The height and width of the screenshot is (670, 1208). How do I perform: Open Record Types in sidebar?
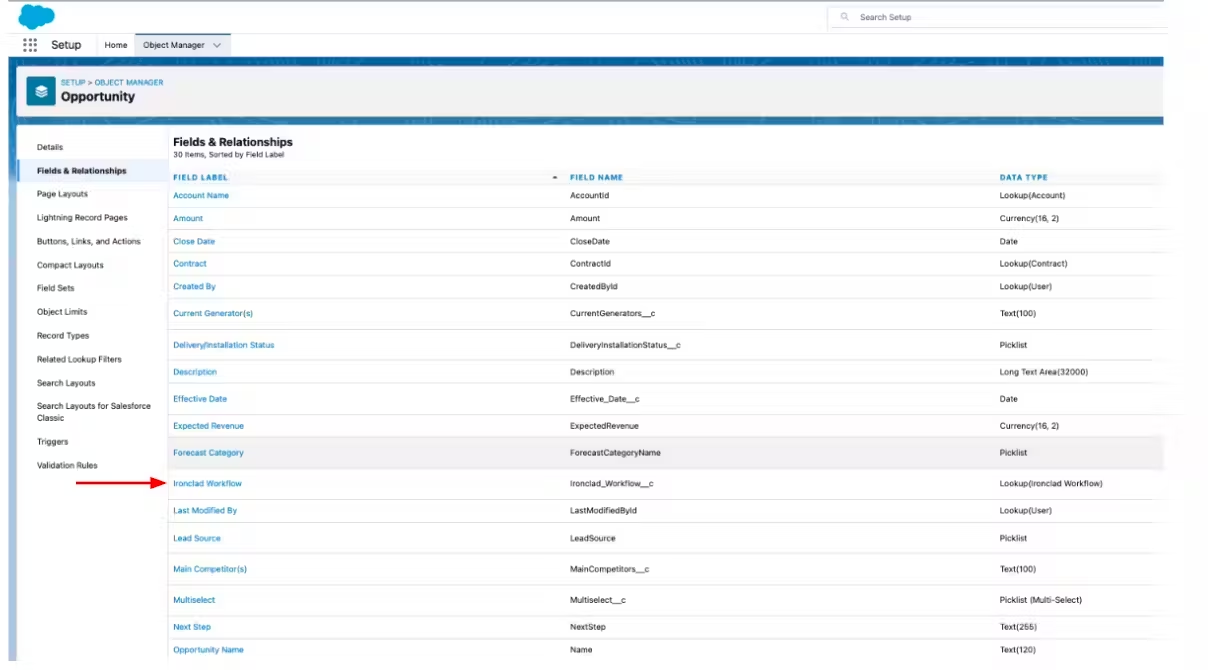click(63, 336)
